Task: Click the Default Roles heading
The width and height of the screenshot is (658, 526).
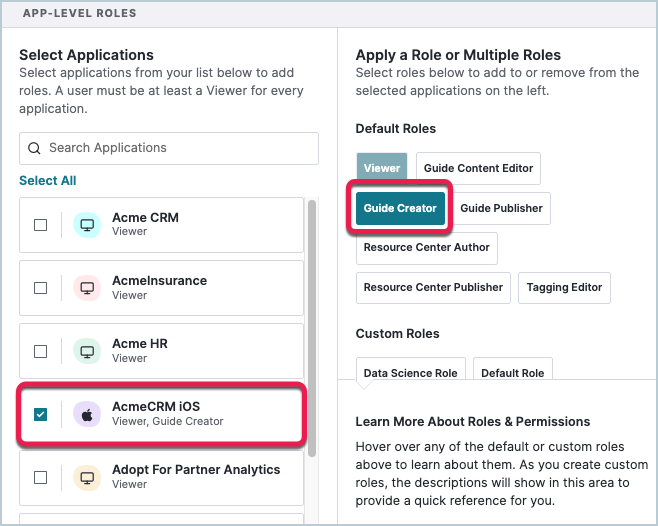Action: pyautogui.click(x=396, y=128)
